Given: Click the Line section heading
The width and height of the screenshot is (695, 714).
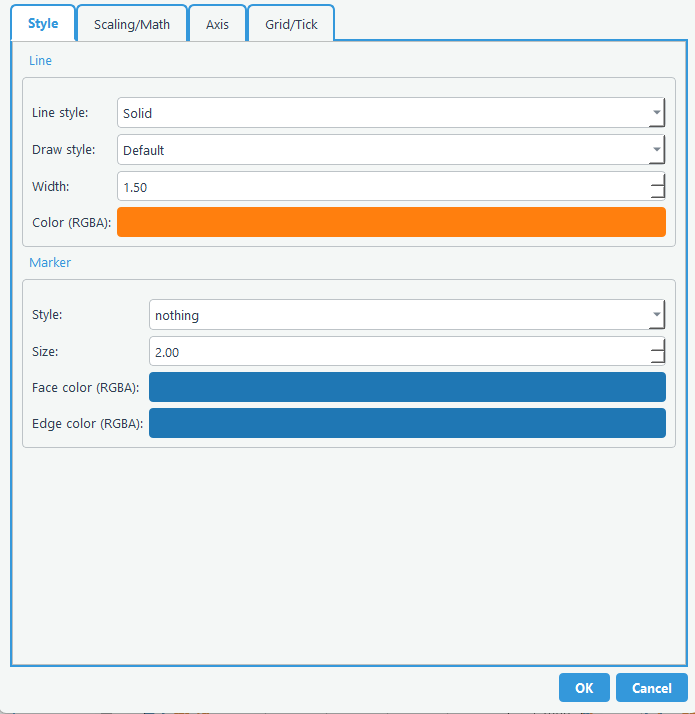Looking at the screenshot, I should (40, 61).
